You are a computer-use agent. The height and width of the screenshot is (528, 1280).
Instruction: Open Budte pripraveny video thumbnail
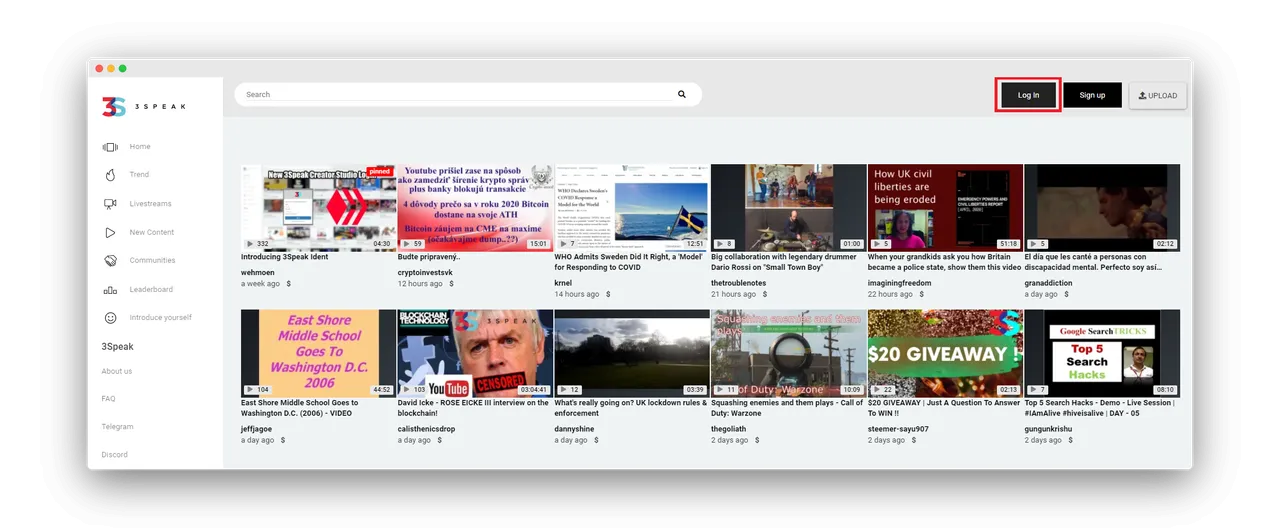click(475, 207)
